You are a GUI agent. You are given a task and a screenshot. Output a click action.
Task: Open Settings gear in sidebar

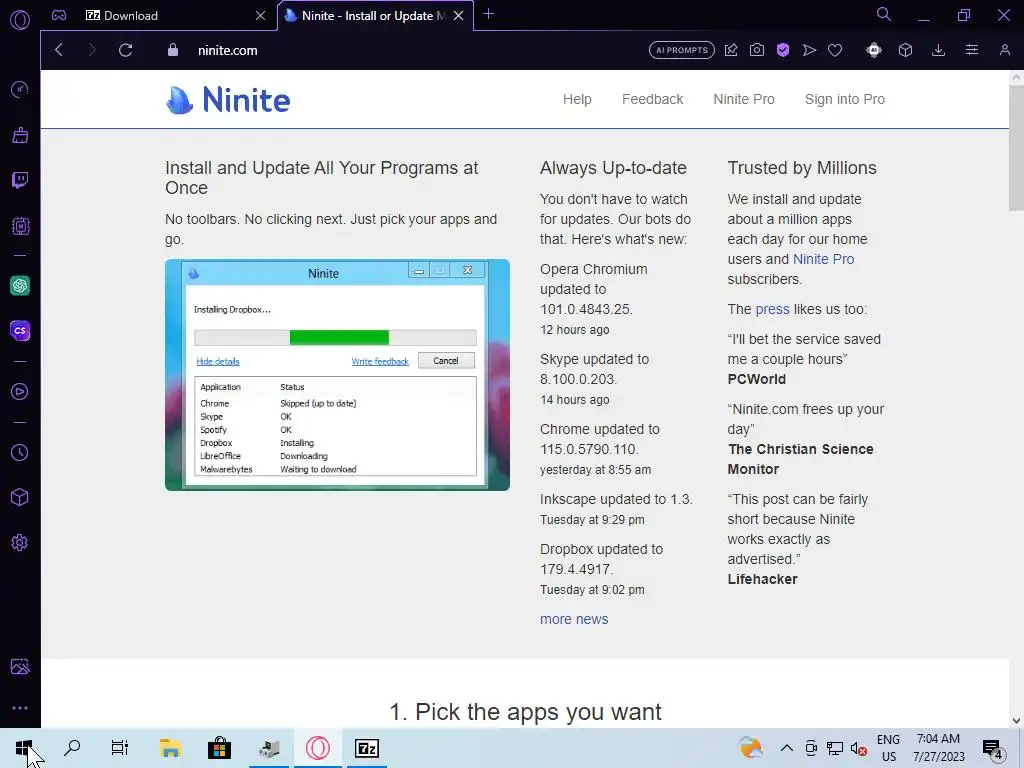click(x=20, y=543)
